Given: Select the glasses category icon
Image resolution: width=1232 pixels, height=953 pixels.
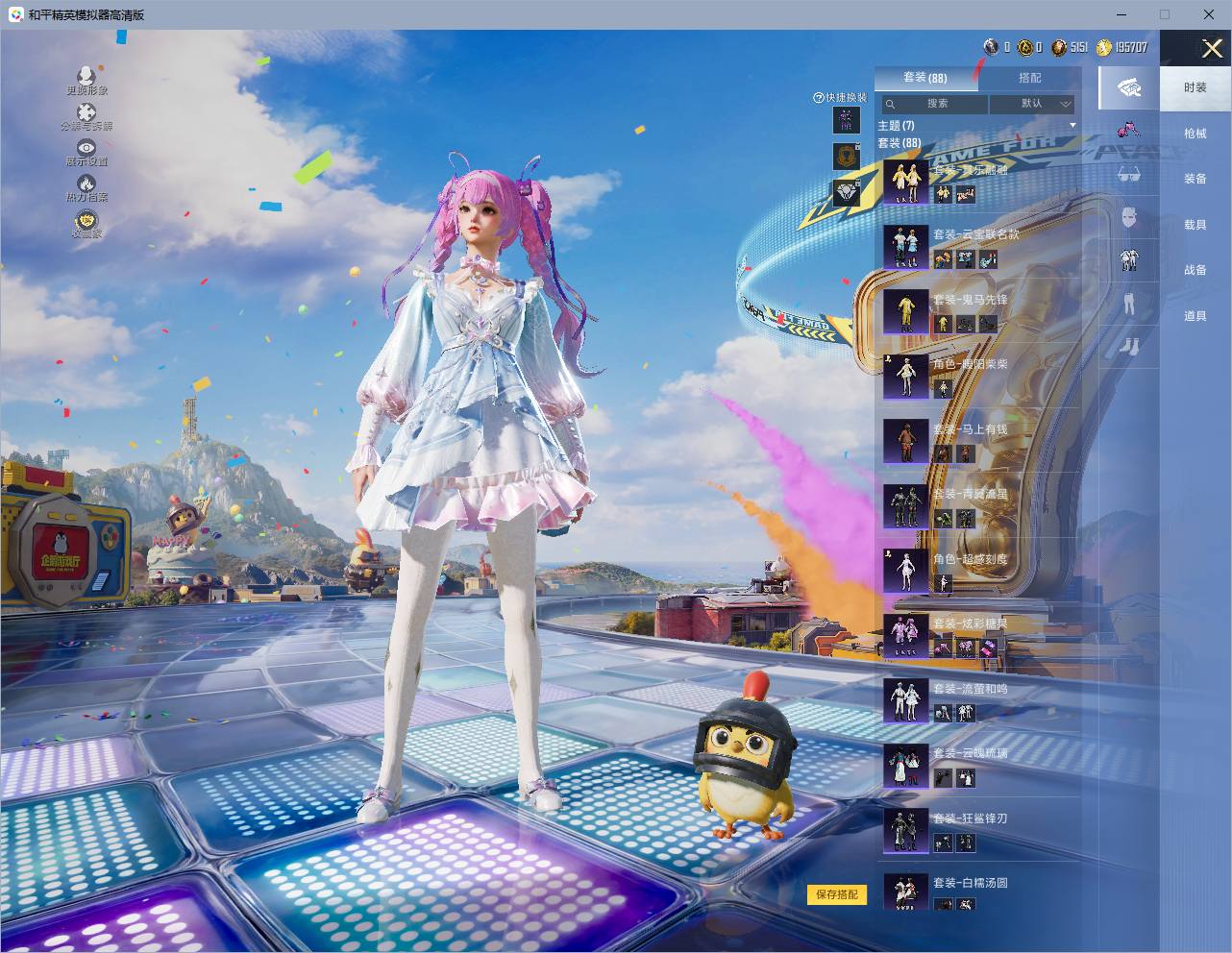Looking at the screenshot, I should tap(1129, 174).
